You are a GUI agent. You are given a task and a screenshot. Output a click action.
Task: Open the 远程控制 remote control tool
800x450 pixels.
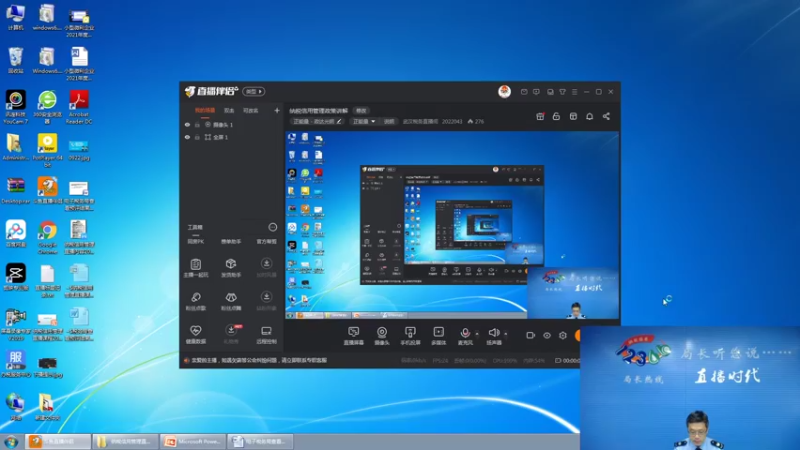click(266, 334)
